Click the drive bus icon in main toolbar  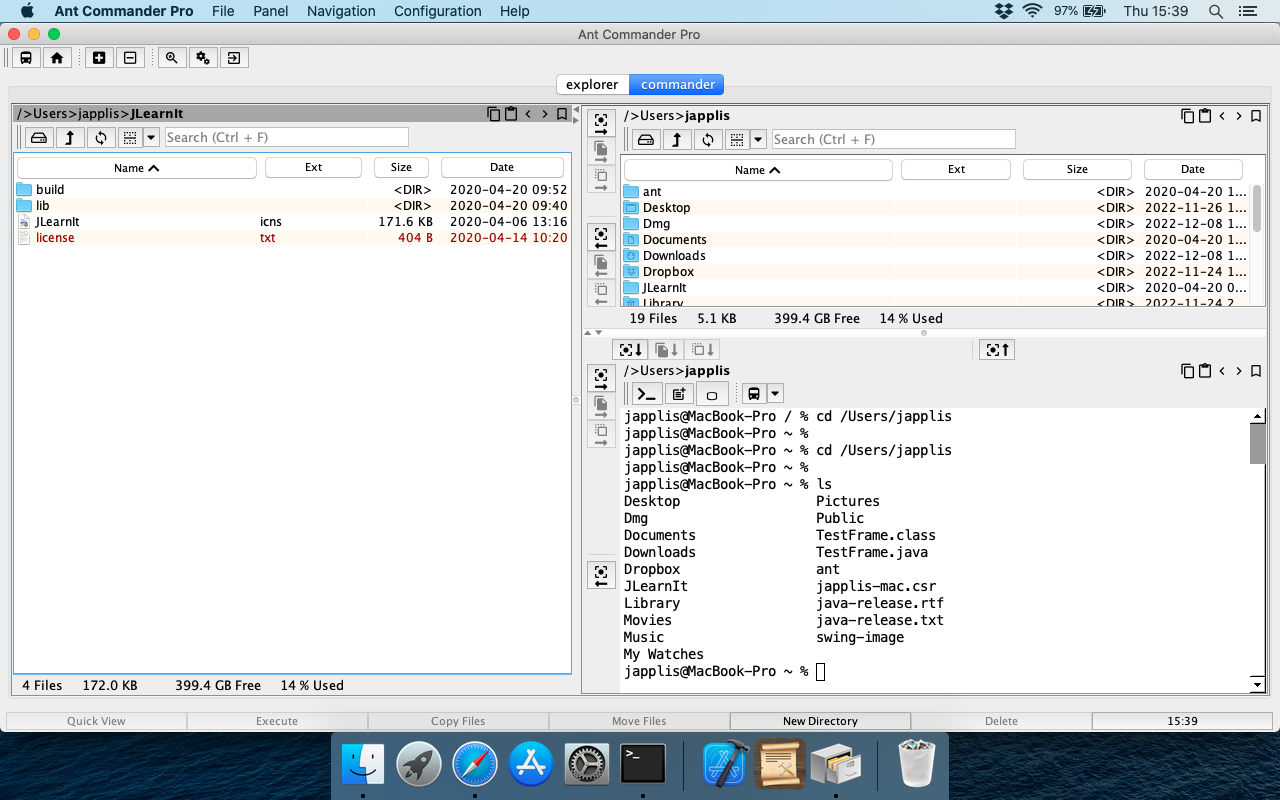(26, 58)
